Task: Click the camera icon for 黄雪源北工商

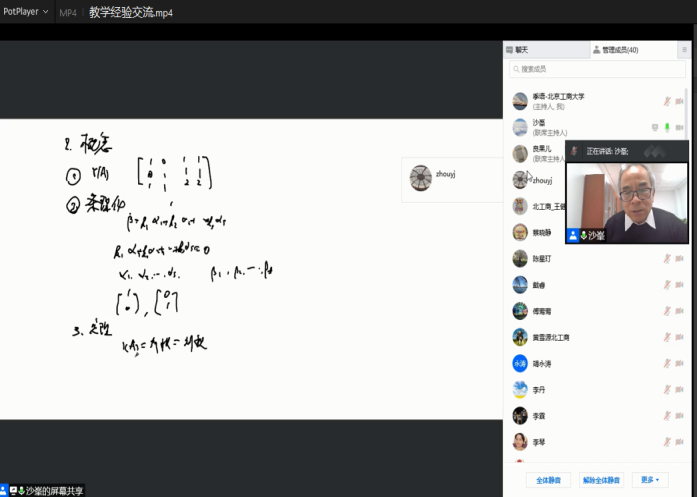Action: click(680, 337)
